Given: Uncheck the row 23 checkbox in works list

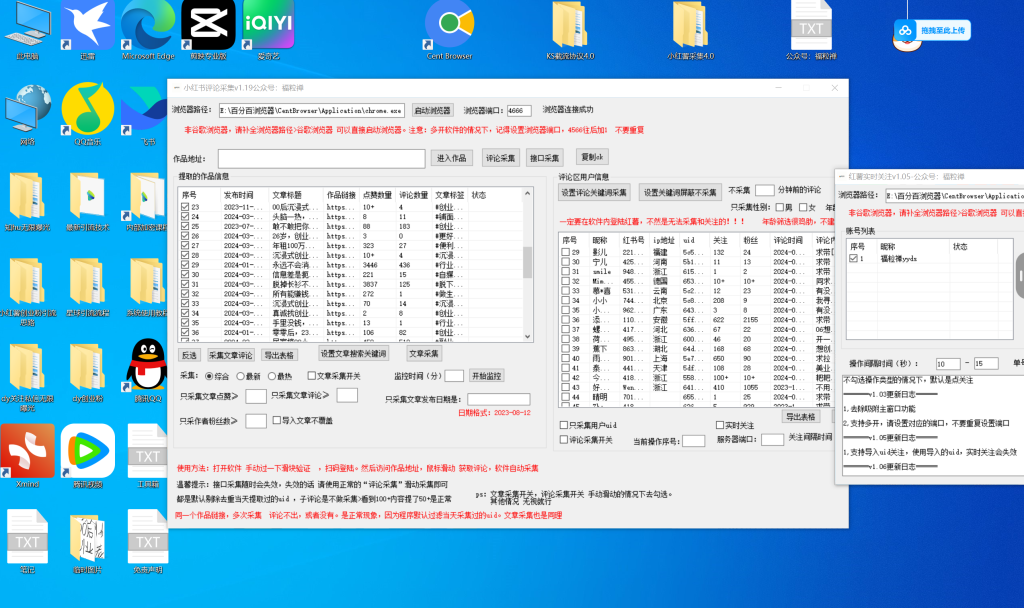Looking at the screenshot, I should tap(185, 207).
